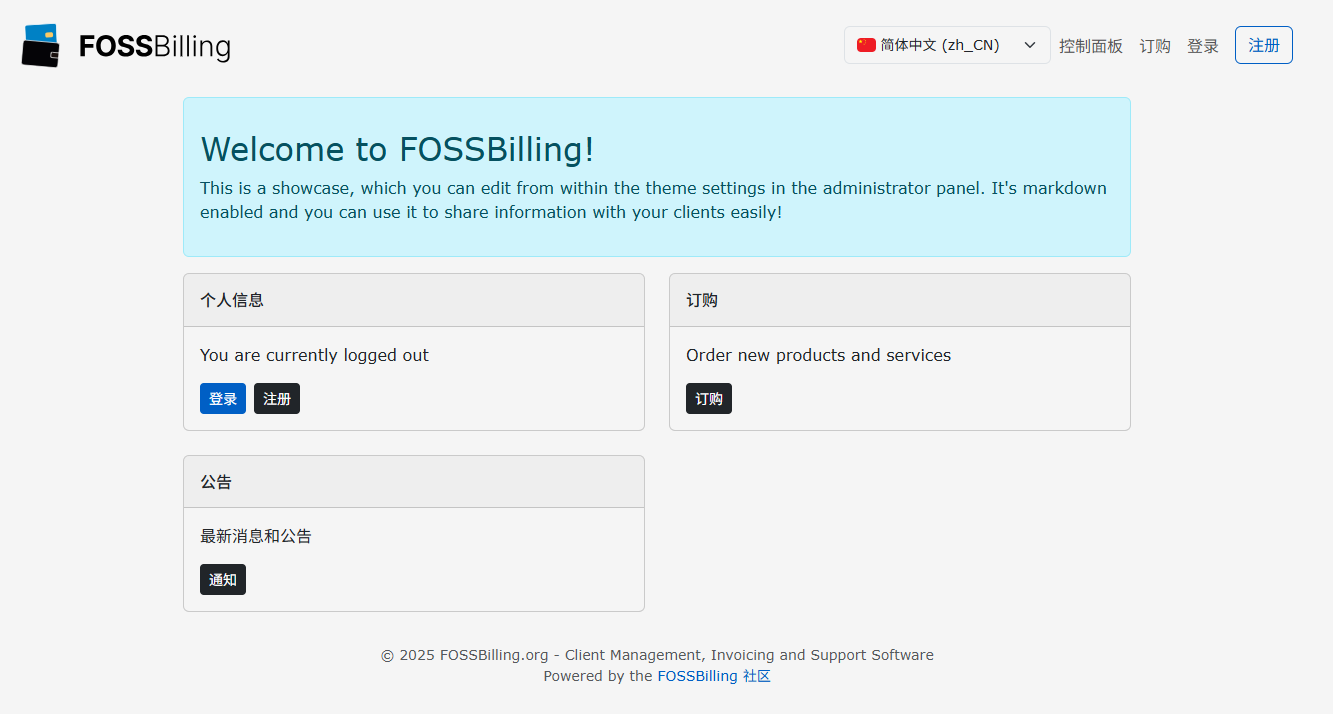Open the 简体中文 (zh_CN) language dropdown

coord(947,45)
